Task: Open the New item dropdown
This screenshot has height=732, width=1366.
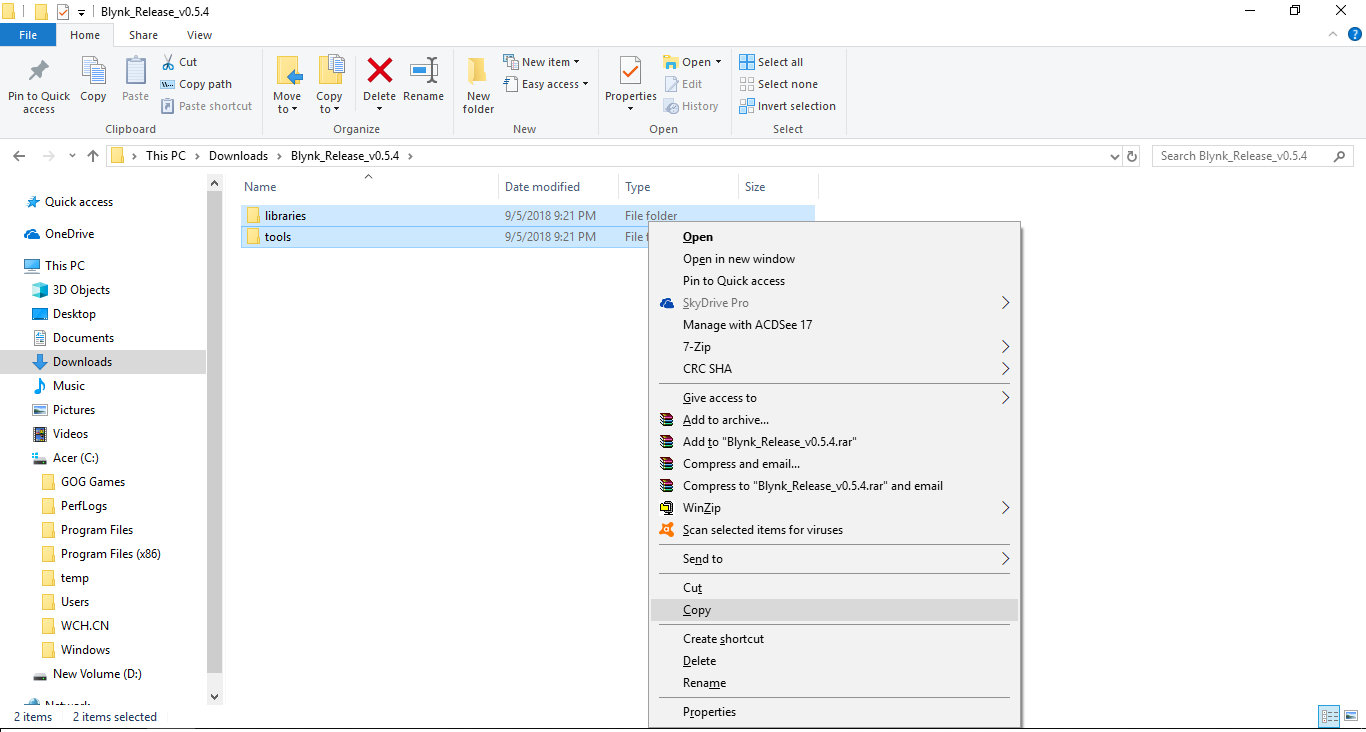Action: (541, 62)
